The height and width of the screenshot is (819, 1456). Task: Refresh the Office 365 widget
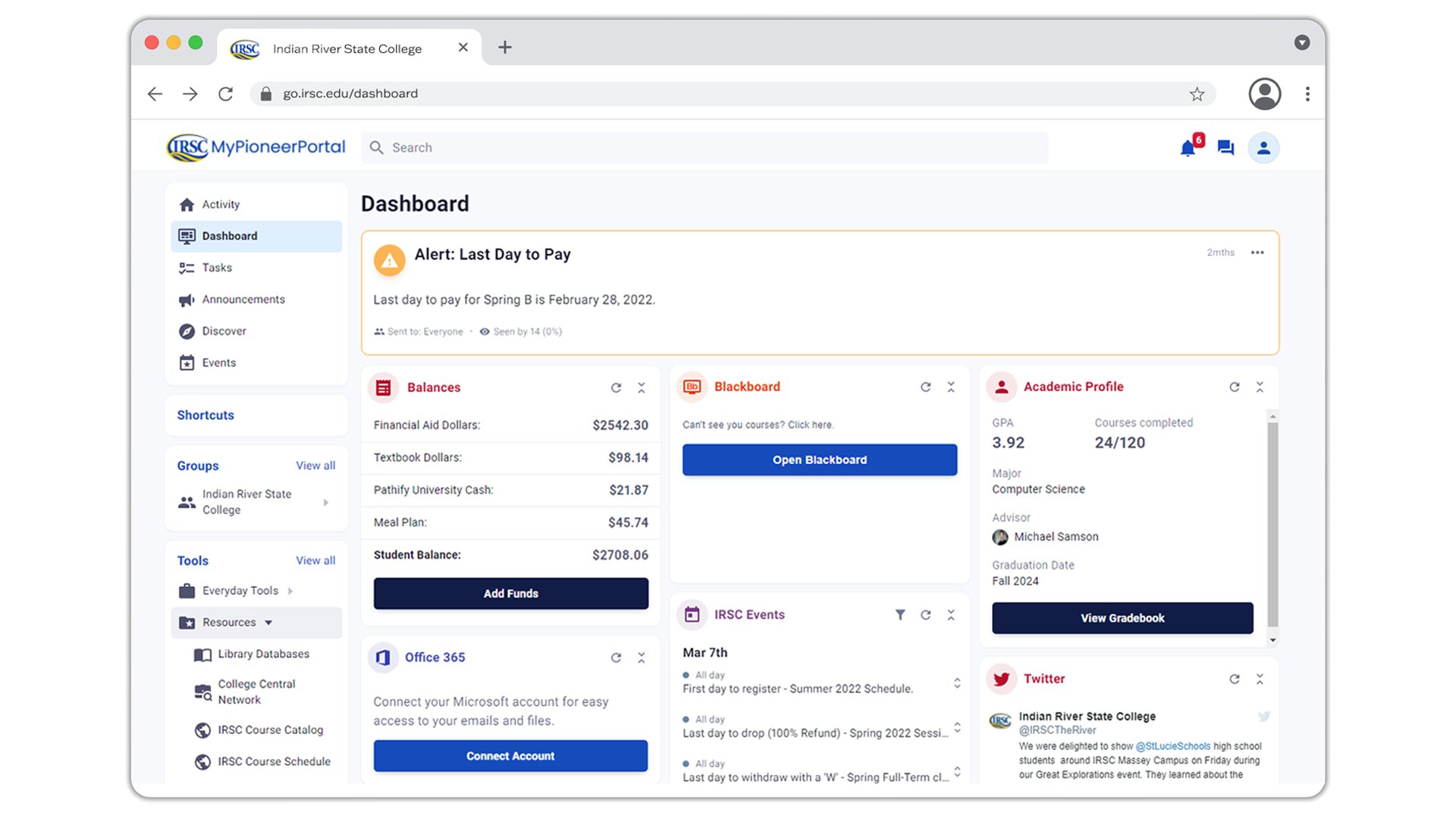pyautogui.click(x=616, y=657)
